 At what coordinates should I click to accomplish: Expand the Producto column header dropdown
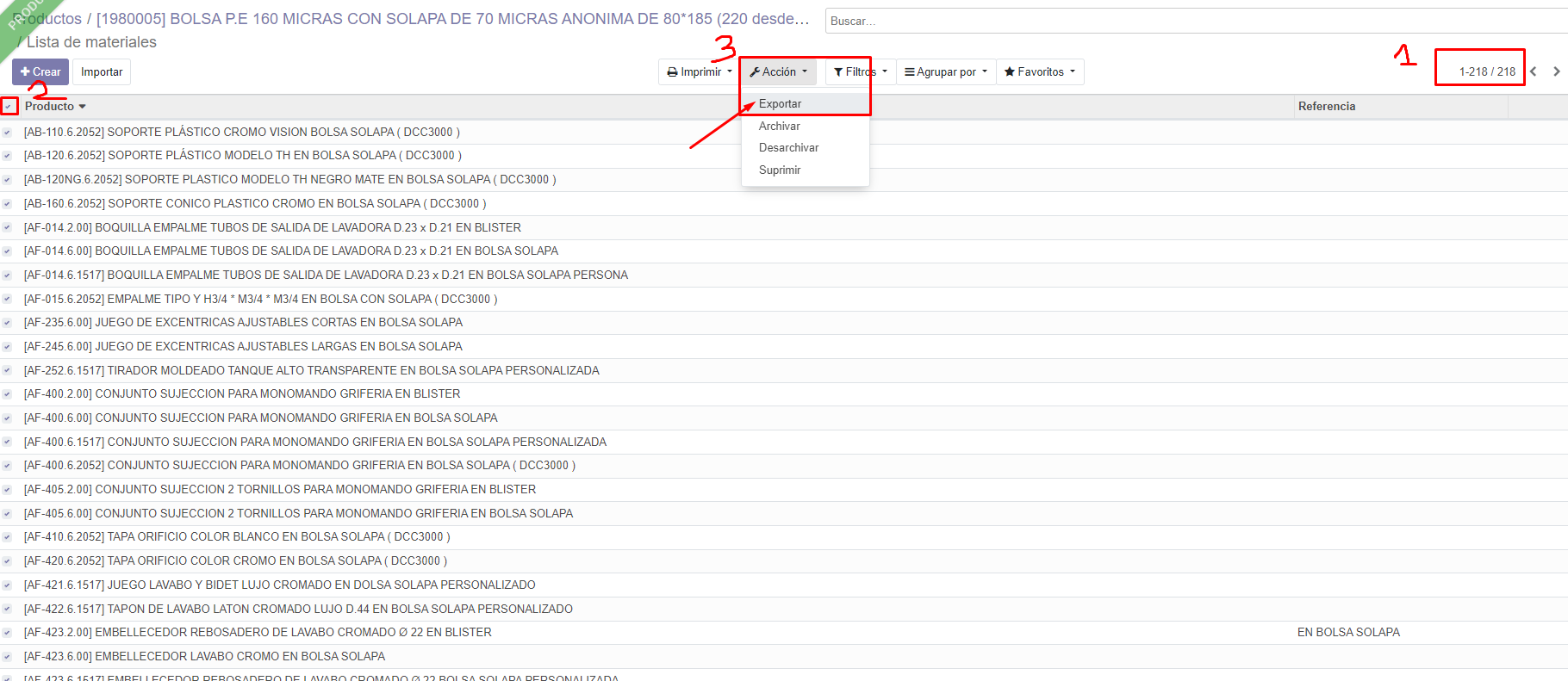(x=83, y=107)
